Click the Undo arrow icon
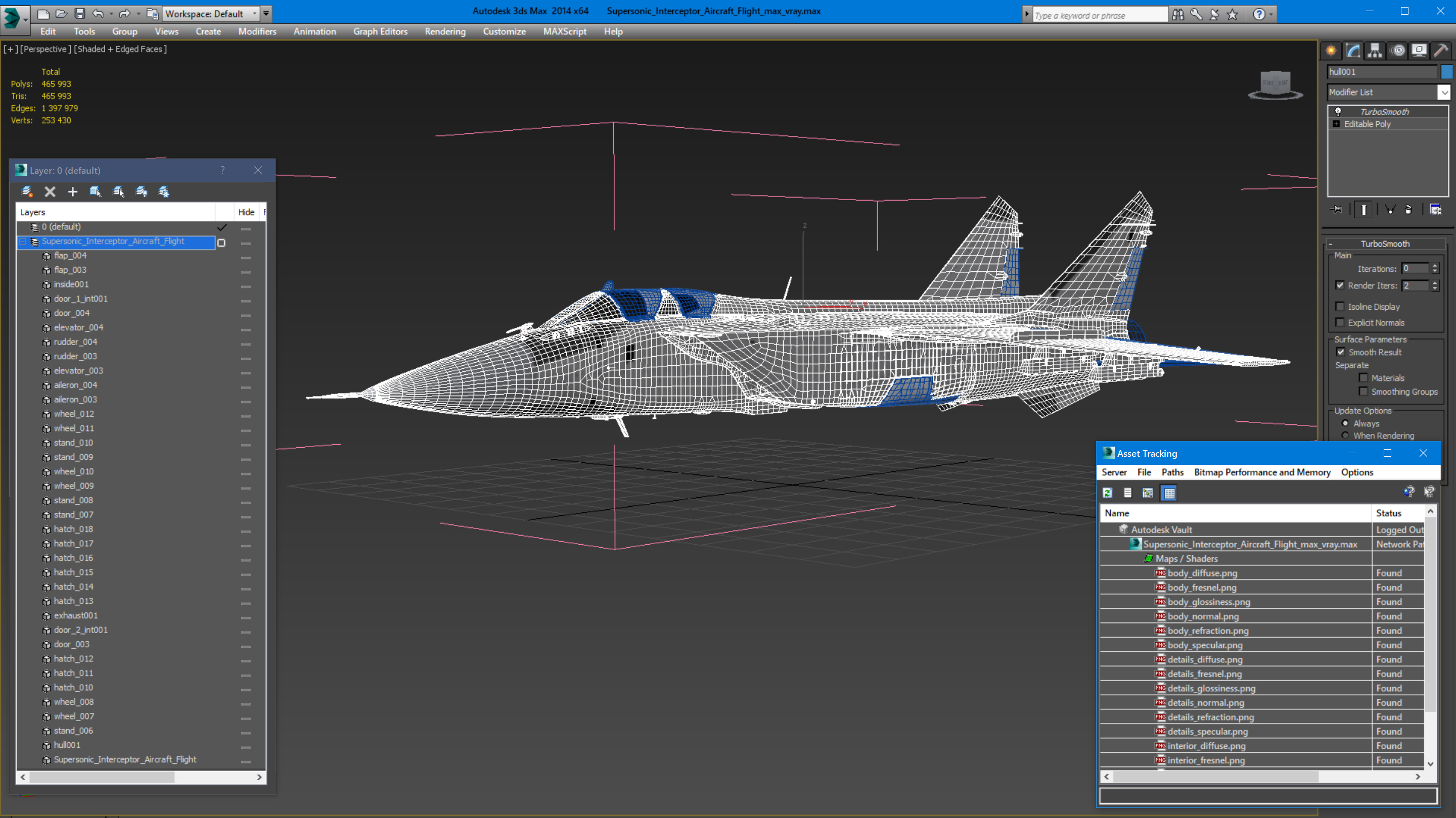The height and width of the screenshot is (818, 1456). [x=98, y=14]
